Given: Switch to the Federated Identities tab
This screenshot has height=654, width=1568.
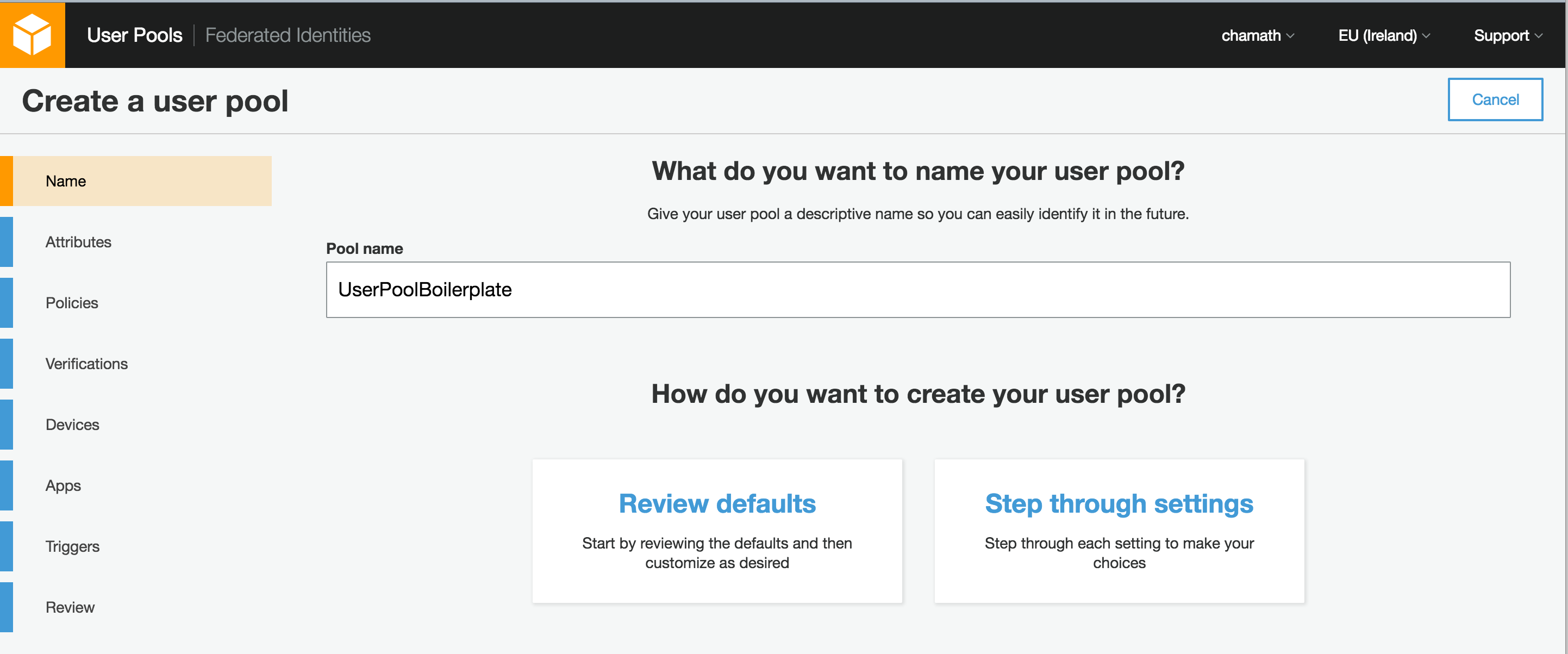Looking at the screenshot, I should [x=288, y=35].
